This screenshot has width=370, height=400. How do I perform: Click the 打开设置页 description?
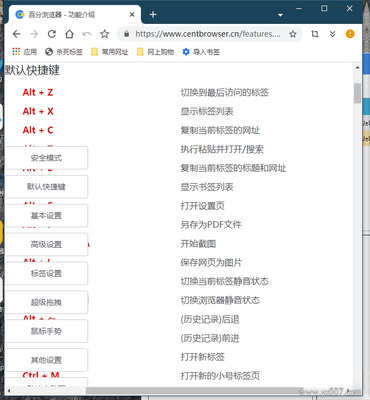(x=203, y=206)
